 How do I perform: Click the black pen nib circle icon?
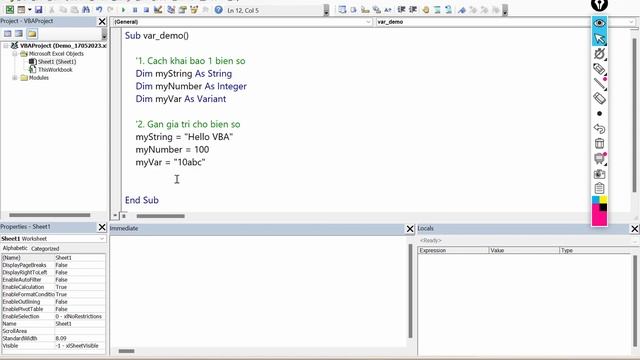point(599,4)
